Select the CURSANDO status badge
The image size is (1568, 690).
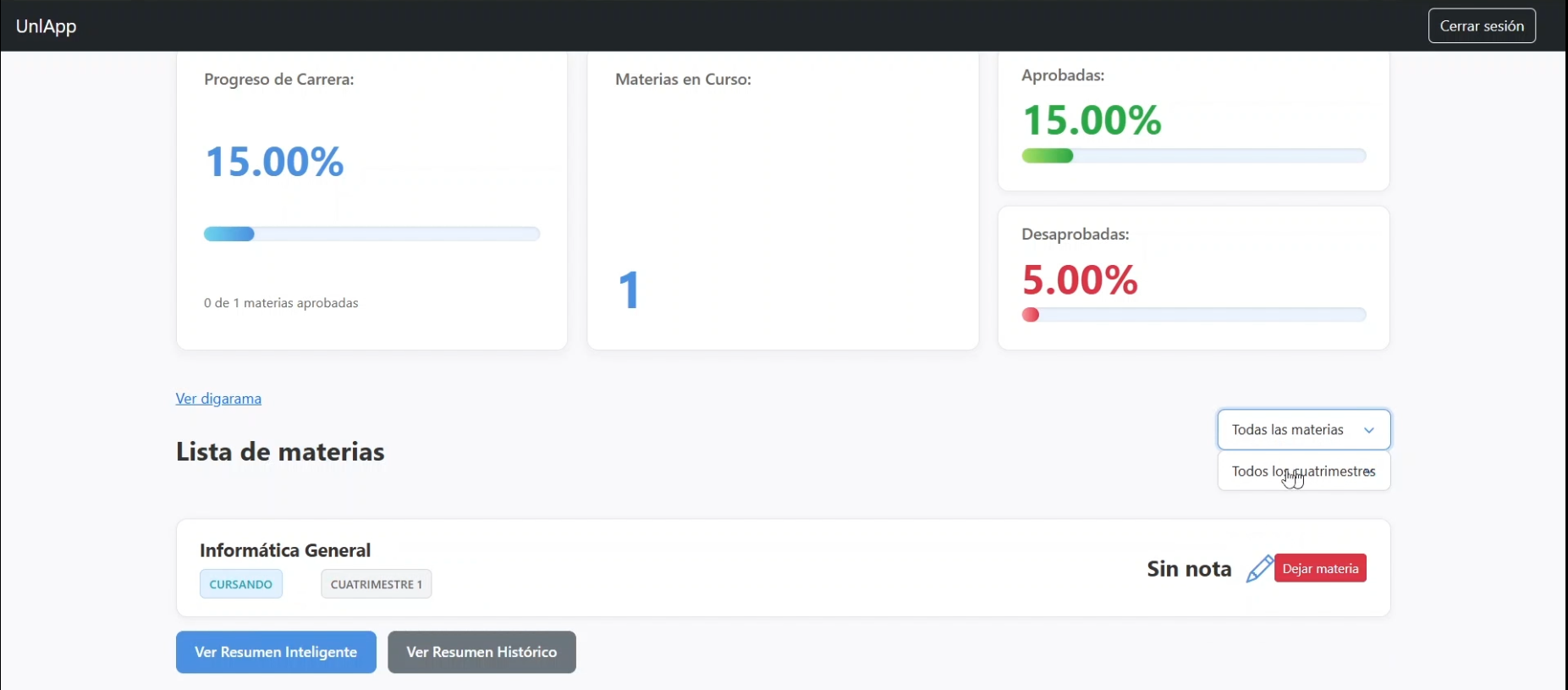[x=241, y=584]
